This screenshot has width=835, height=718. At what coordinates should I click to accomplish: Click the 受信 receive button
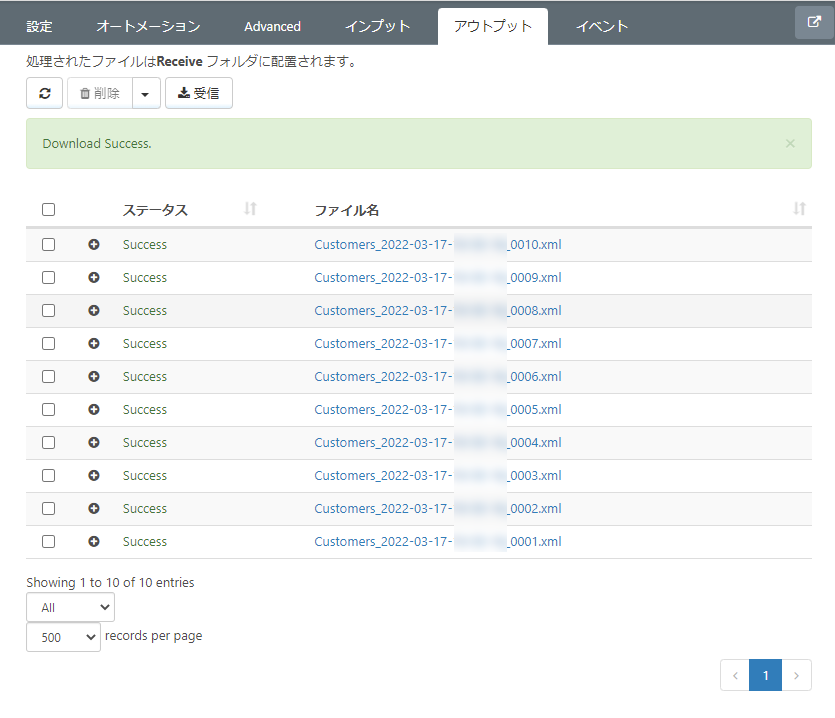click(x=199, y=93)
